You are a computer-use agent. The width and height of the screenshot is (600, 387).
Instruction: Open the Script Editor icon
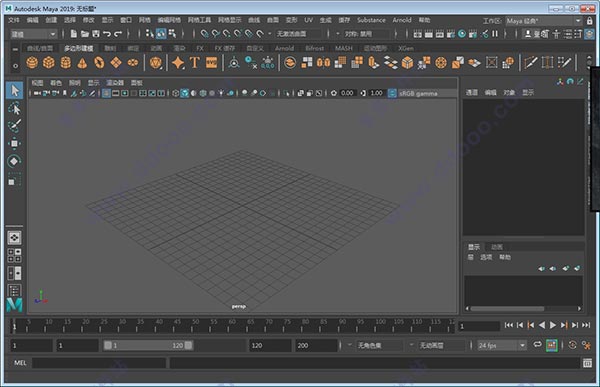(587, 363)
